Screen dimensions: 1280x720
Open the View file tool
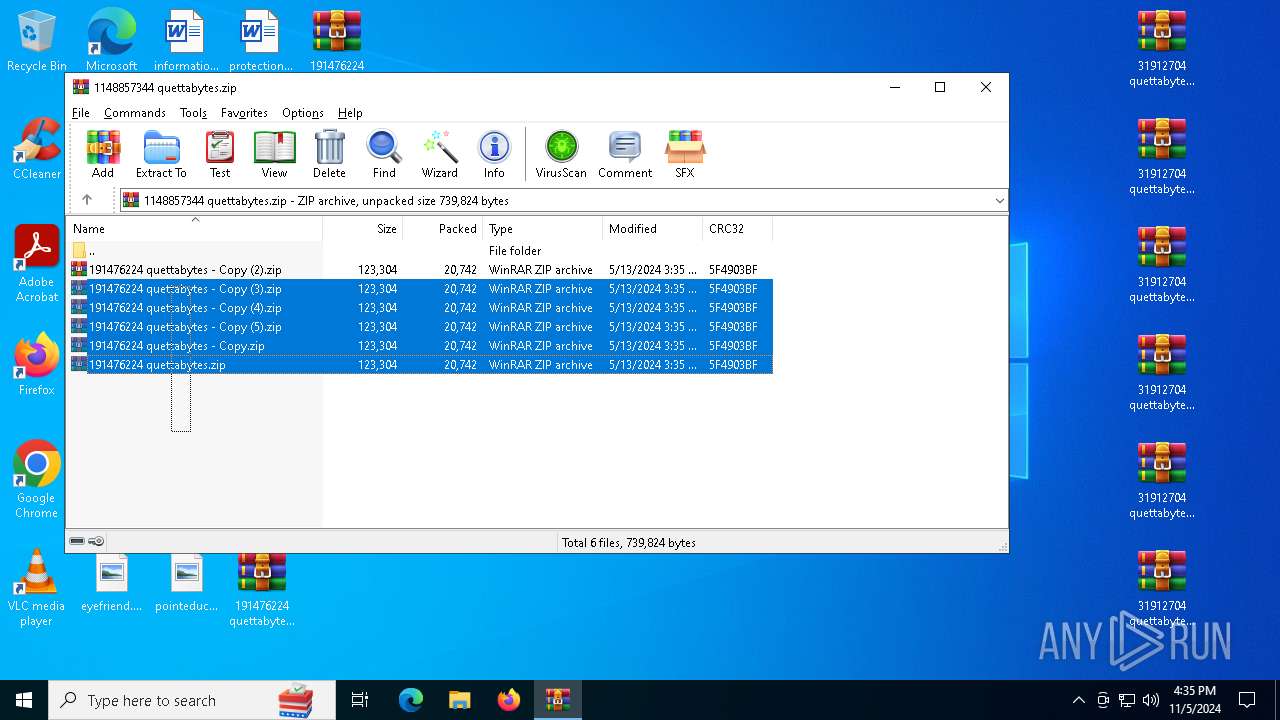coord(274,154)
